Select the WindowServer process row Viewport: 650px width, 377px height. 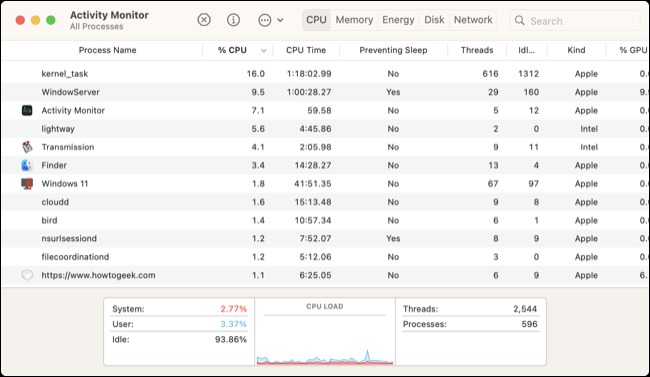pos(325,92)
